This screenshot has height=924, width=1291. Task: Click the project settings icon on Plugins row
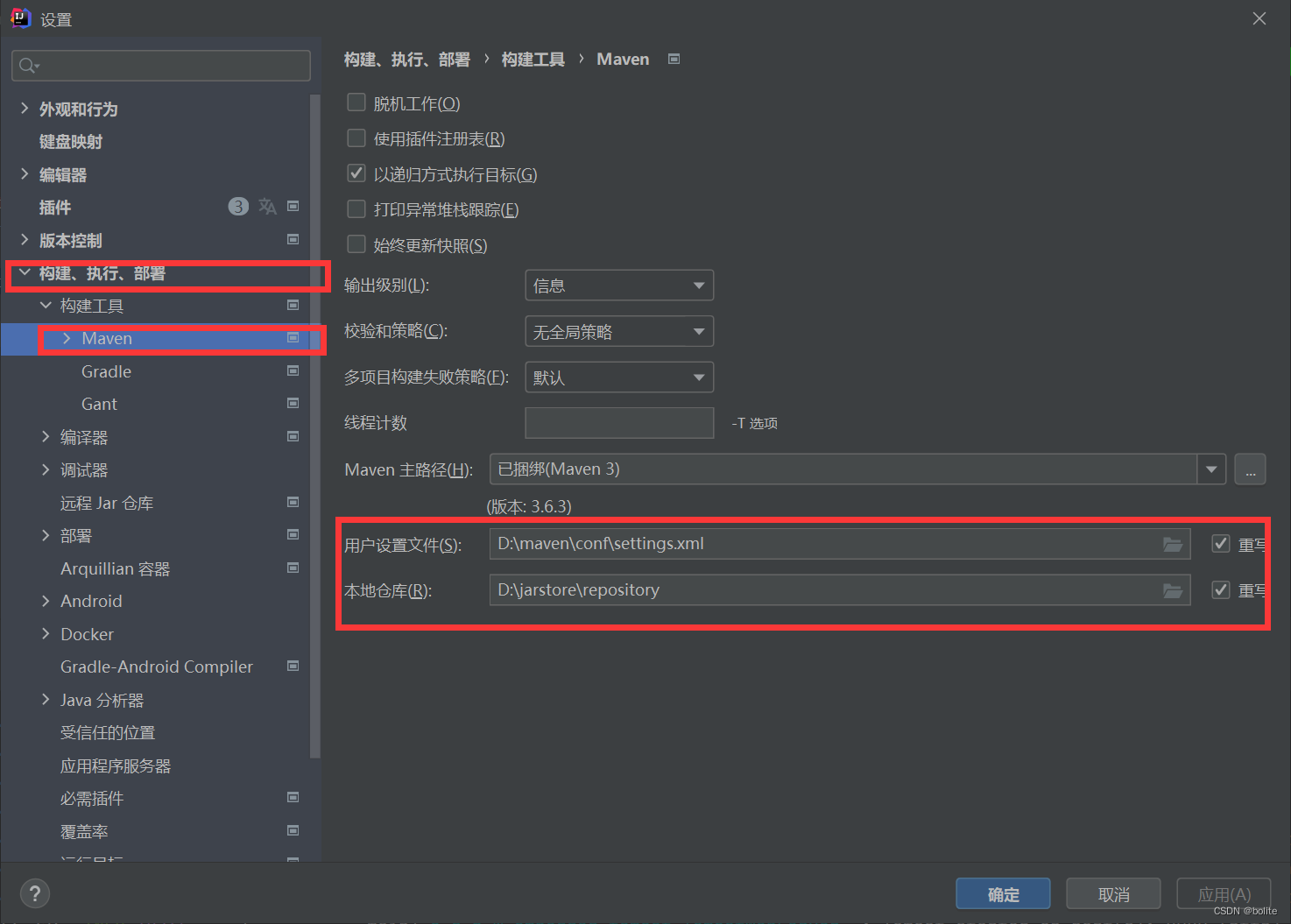[293, 207]
